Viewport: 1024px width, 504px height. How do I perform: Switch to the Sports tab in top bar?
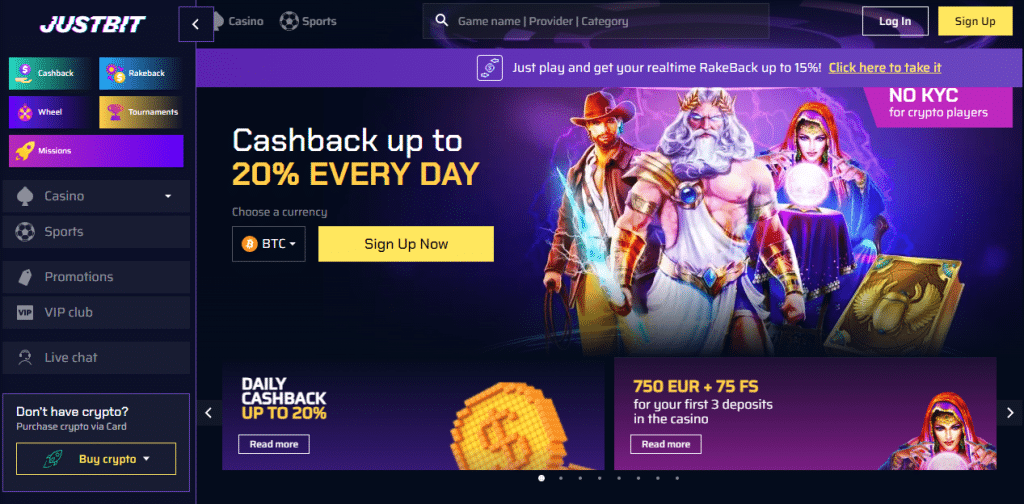click(x=308, y=22)
